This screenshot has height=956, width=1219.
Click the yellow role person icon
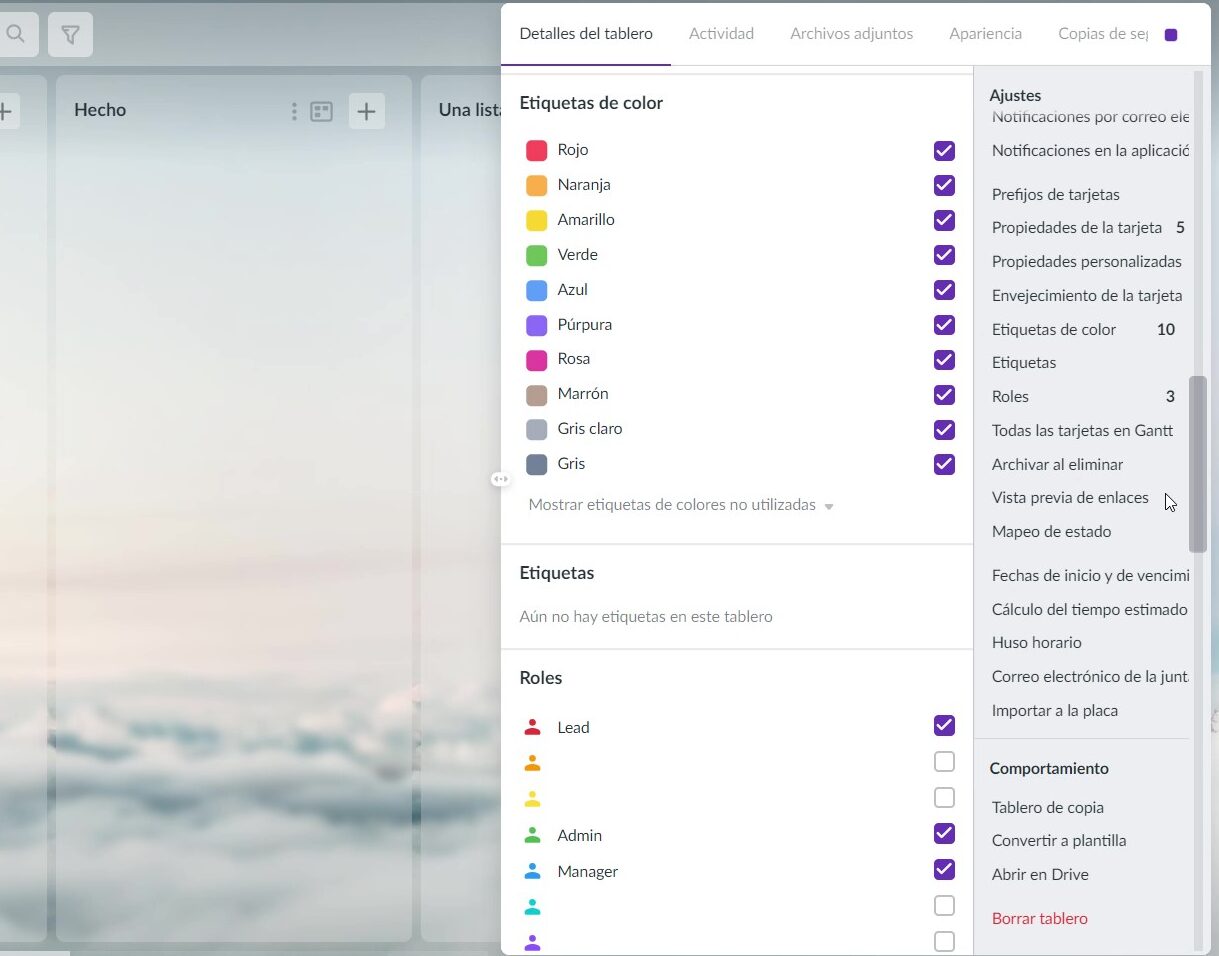532,799
